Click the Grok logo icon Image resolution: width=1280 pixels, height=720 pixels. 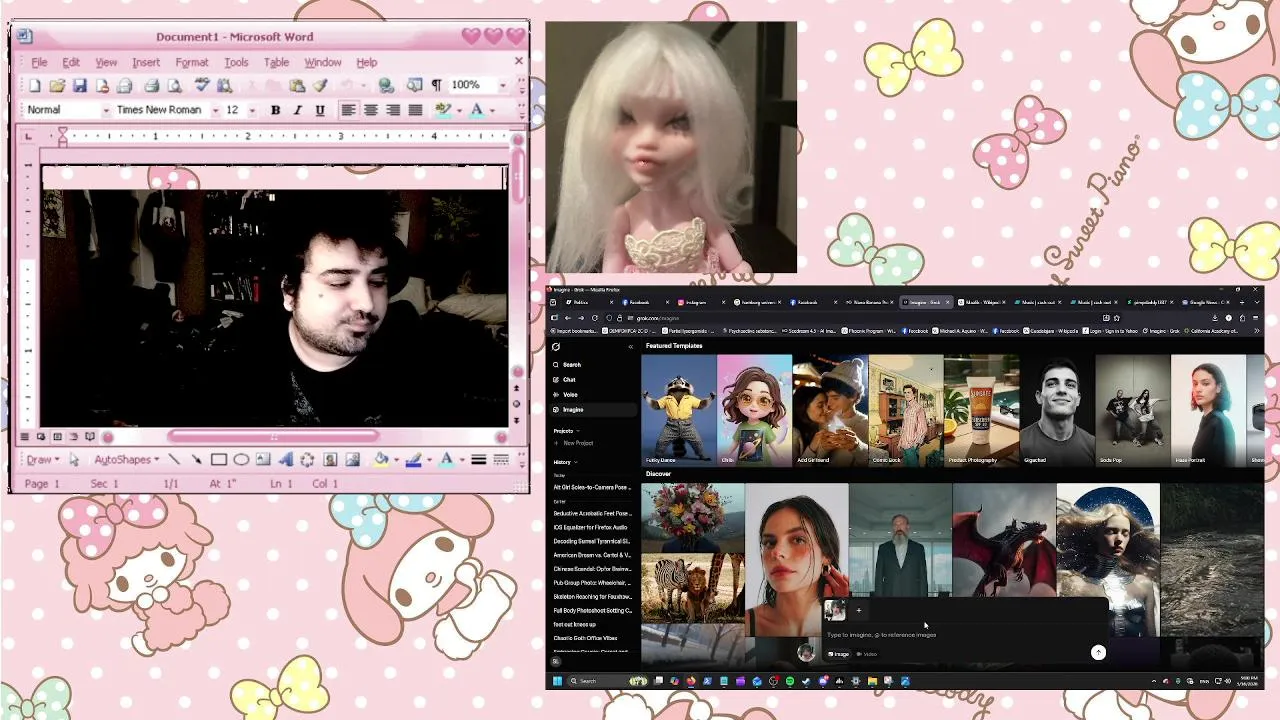556,347
